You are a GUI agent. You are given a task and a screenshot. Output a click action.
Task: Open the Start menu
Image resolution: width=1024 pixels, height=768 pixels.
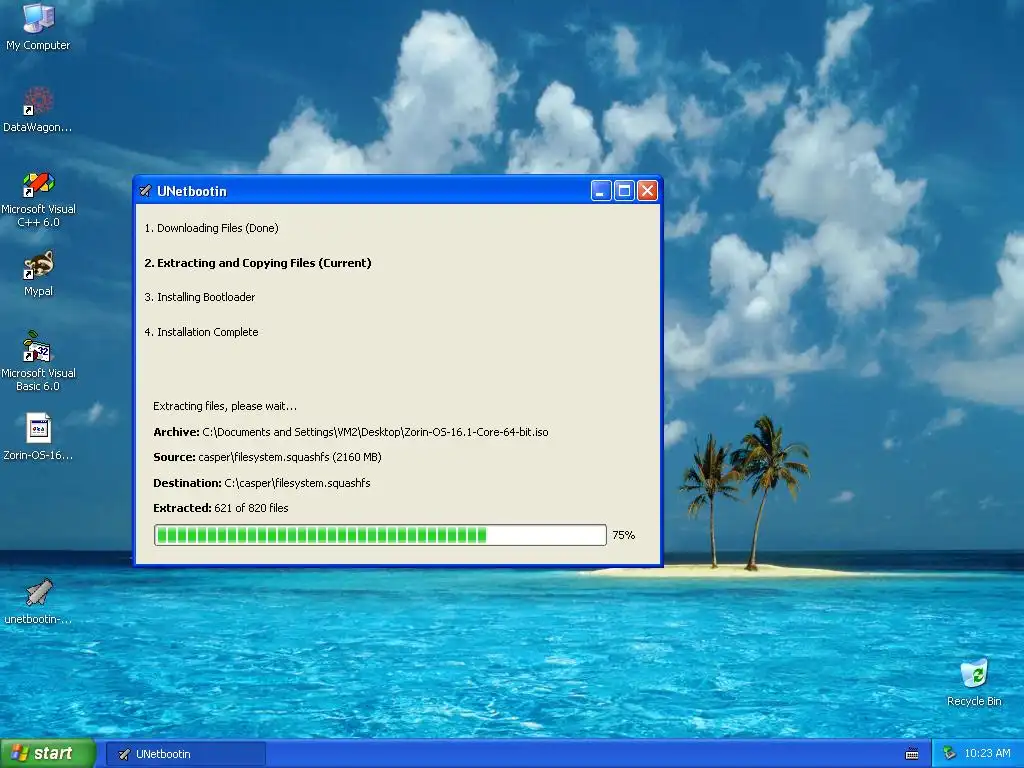(x=48, y=754)
